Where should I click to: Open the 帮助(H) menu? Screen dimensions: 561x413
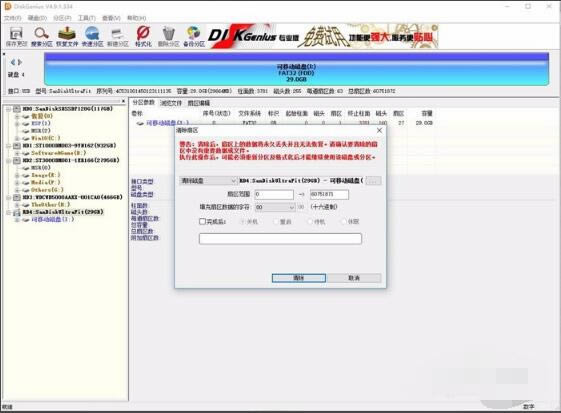[136, 18]
